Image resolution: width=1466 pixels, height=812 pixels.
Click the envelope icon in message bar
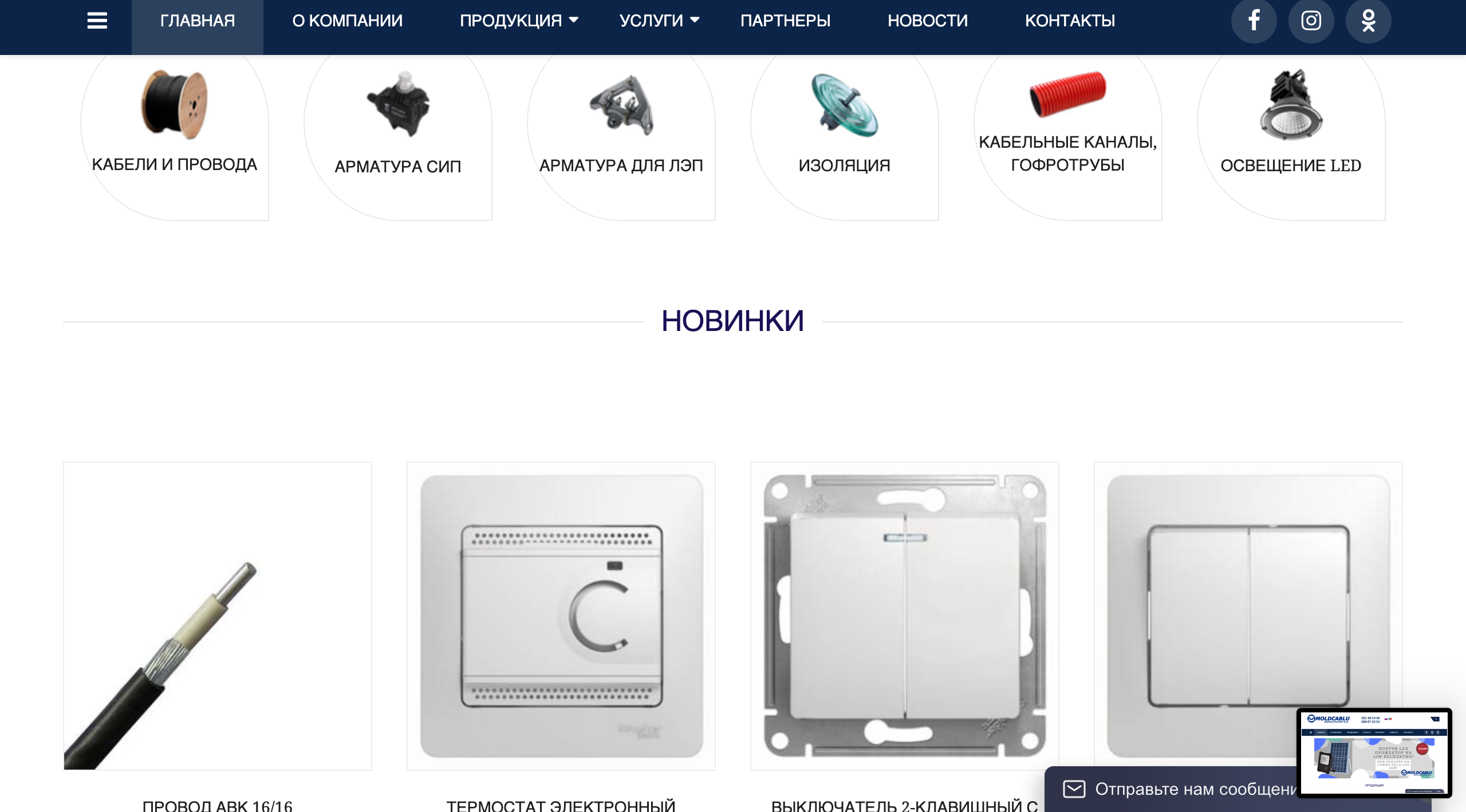tap(1074, 789)
